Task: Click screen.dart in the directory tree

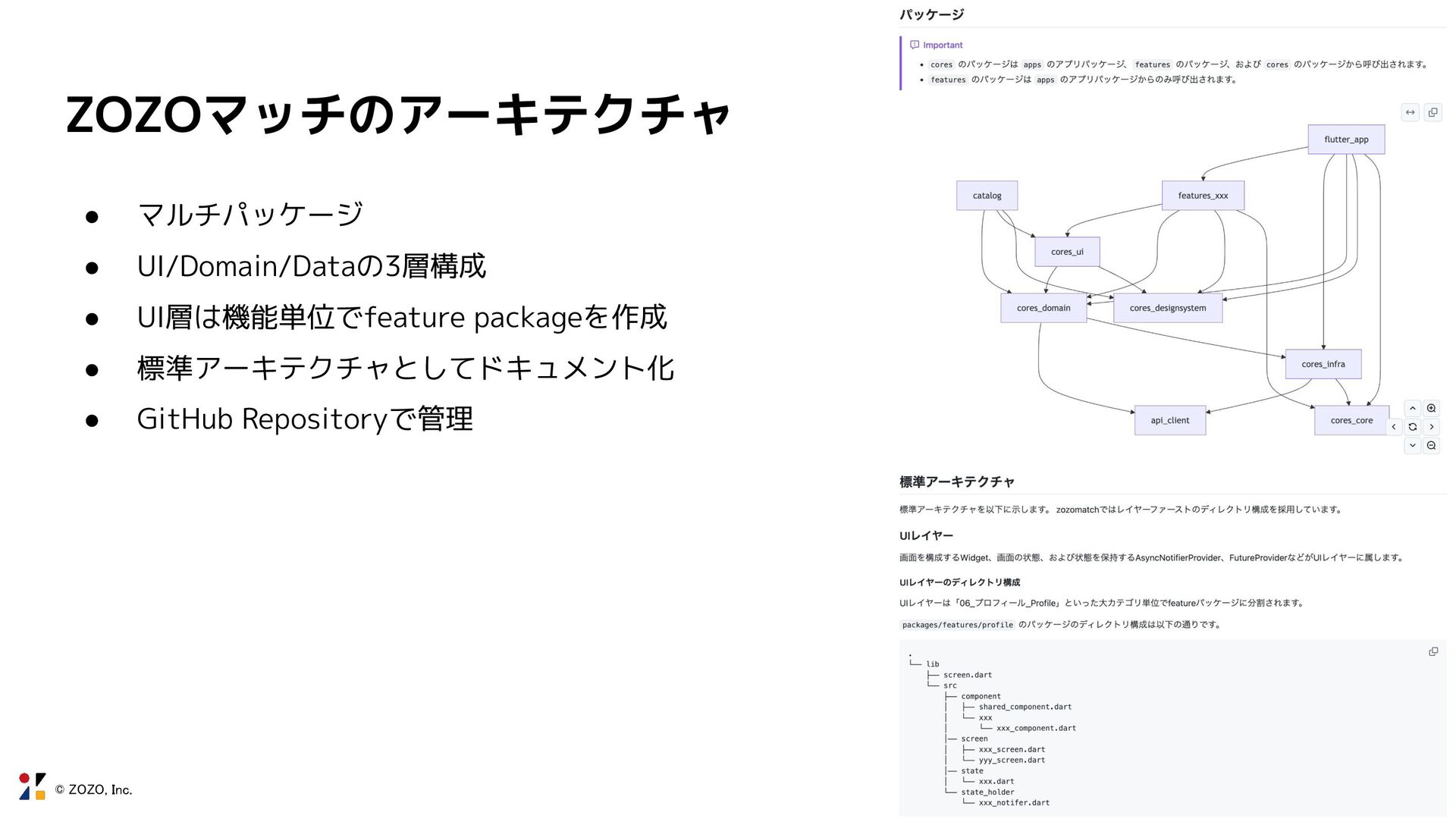Action: tap(968, 675)
